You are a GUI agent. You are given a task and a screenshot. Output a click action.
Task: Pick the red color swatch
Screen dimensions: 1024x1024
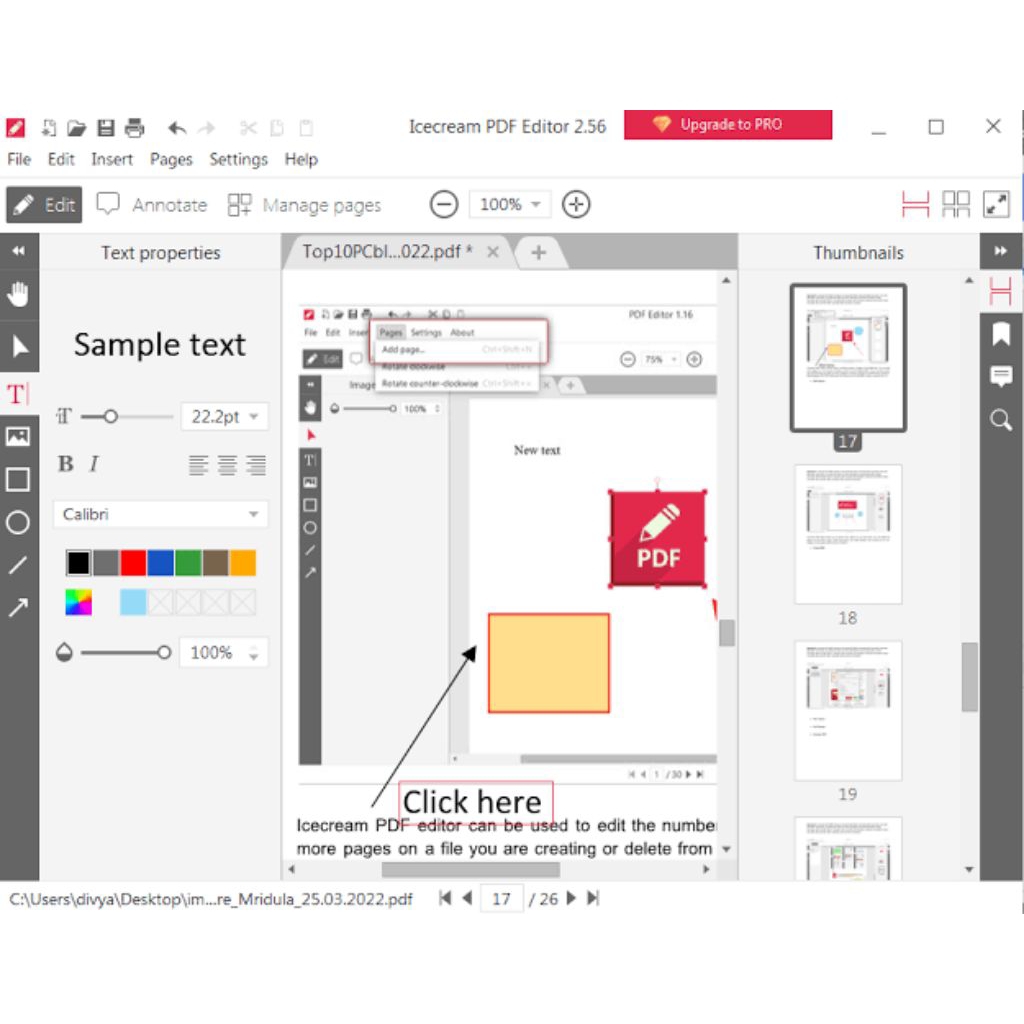[x=133, y=563]
